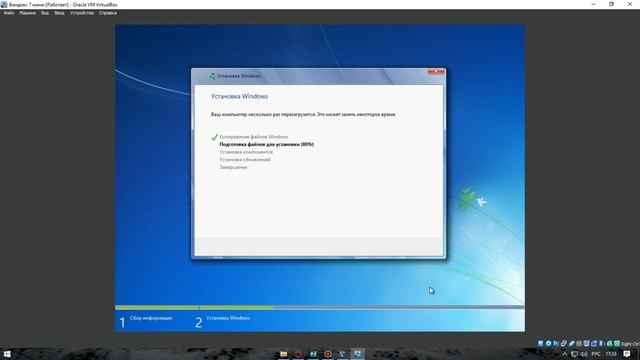Click the USB indicator in VirtualBox status bar
640x360 pixels.
(x=571, y=344)
